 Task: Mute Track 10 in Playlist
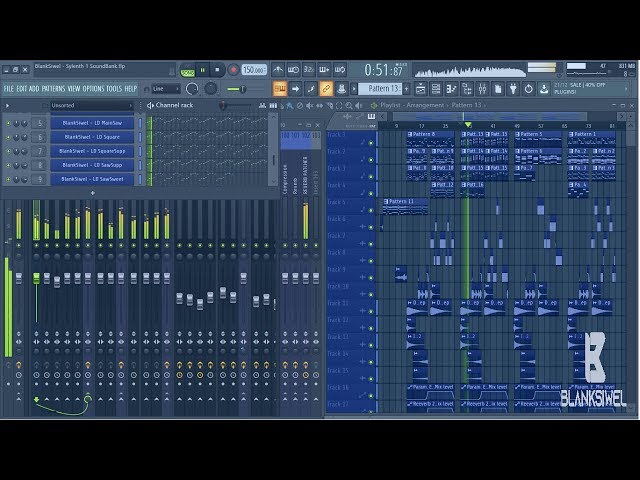pos(371,294)
